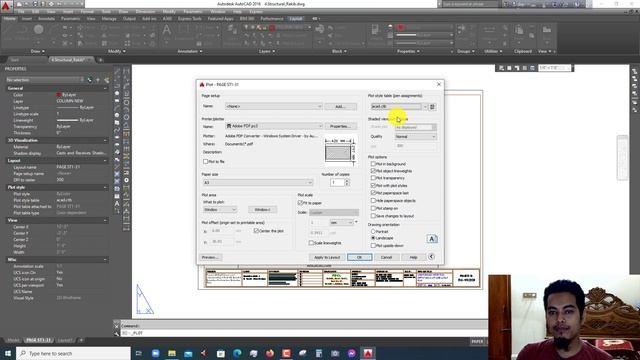
Task: Toggle the Fit to paper checkbox
Action: click(x=300, y=203)
